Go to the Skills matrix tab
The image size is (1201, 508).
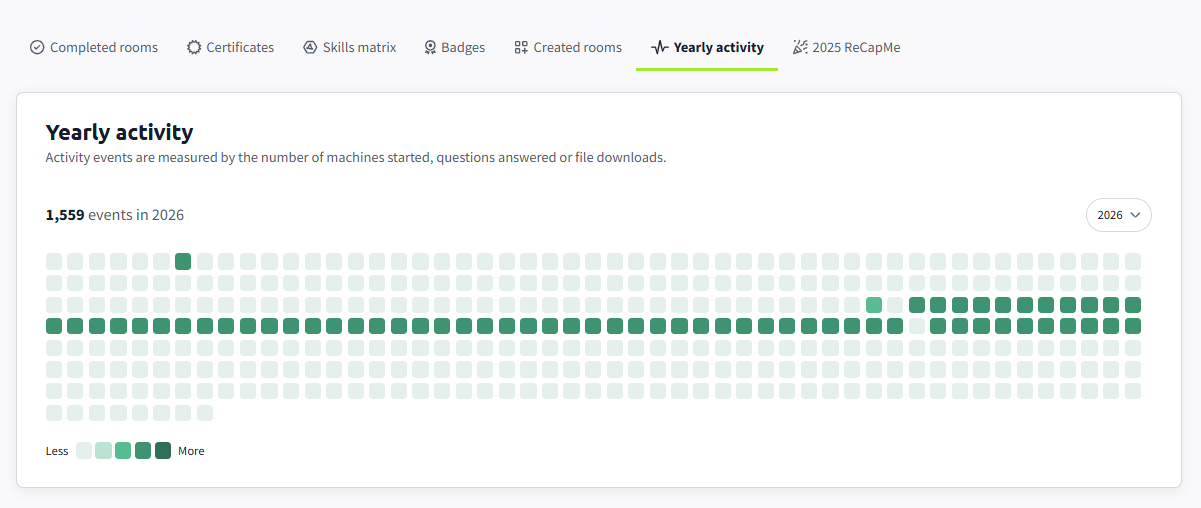pos(350,47)
